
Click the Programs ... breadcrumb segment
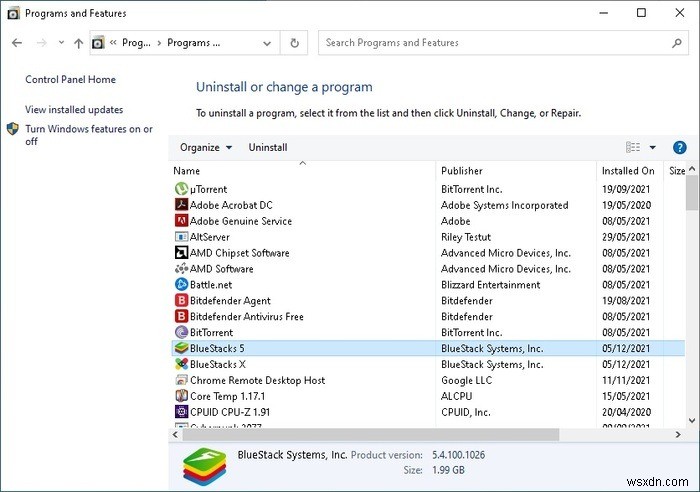pyautogui.click(x=193, y=43)
